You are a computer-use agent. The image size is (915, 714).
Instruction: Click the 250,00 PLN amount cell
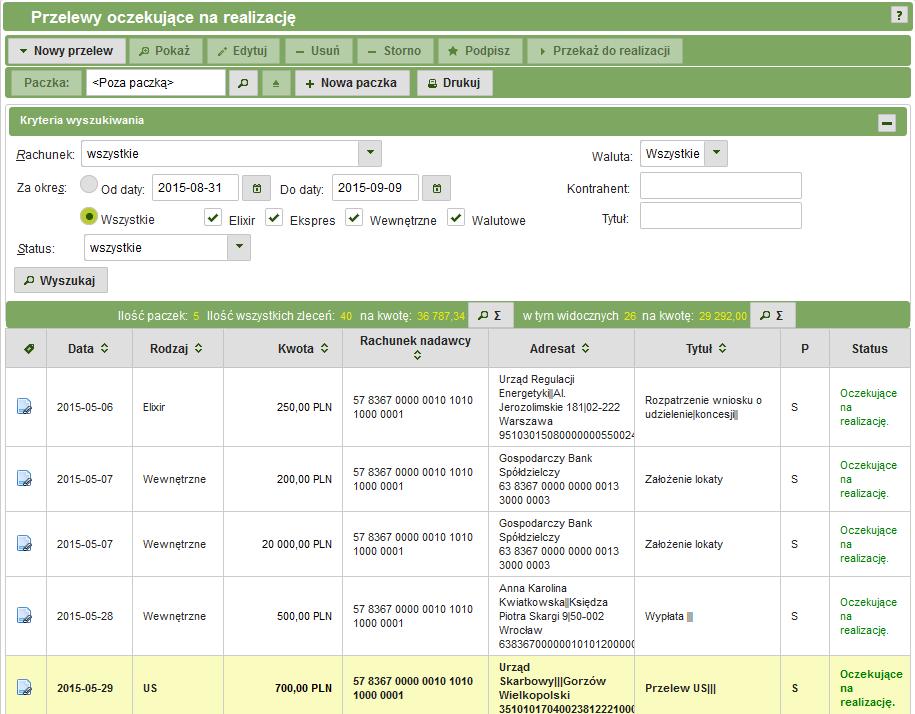pos(282,407)
